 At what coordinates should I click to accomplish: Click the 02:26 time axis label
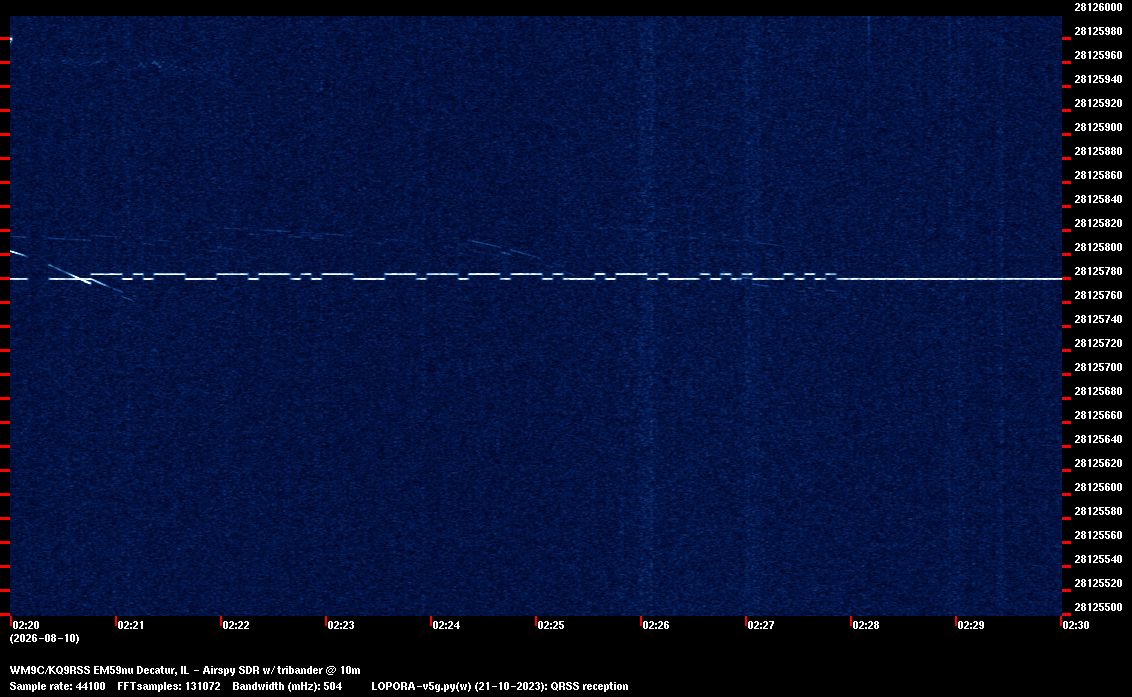coord(656,625)
